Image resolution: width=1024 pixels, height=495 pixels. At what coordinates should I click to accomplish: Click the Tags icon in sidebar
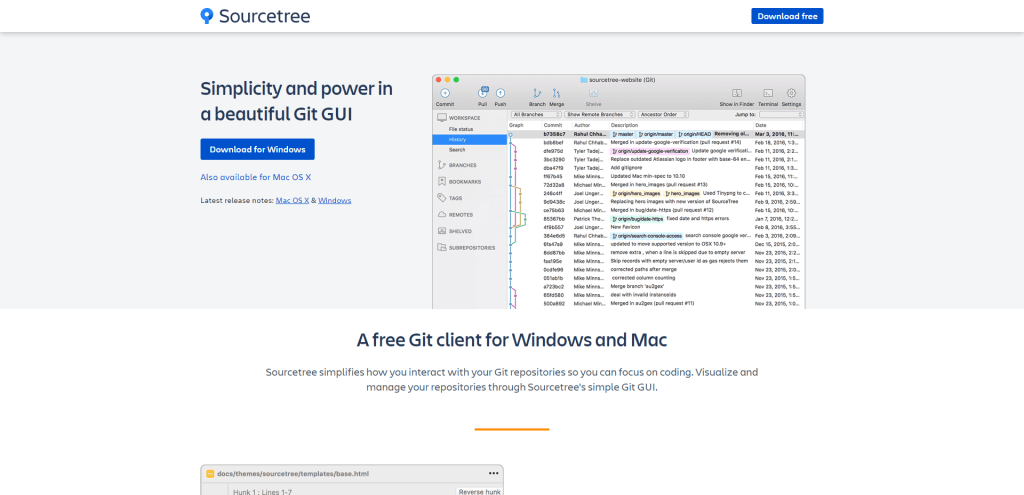(442, 198)
